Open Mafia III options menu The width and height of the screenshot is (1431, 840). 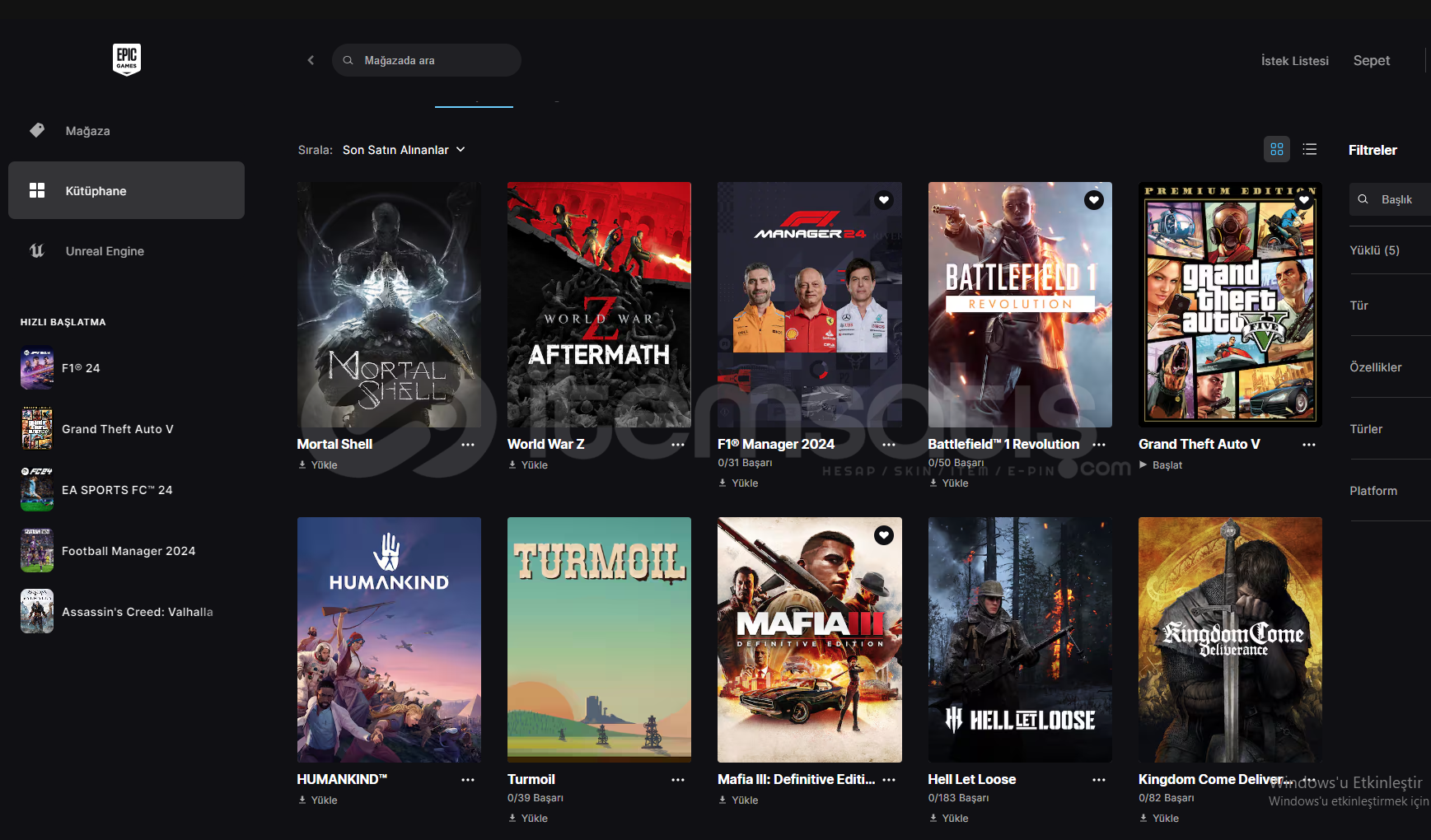point(889,780)
